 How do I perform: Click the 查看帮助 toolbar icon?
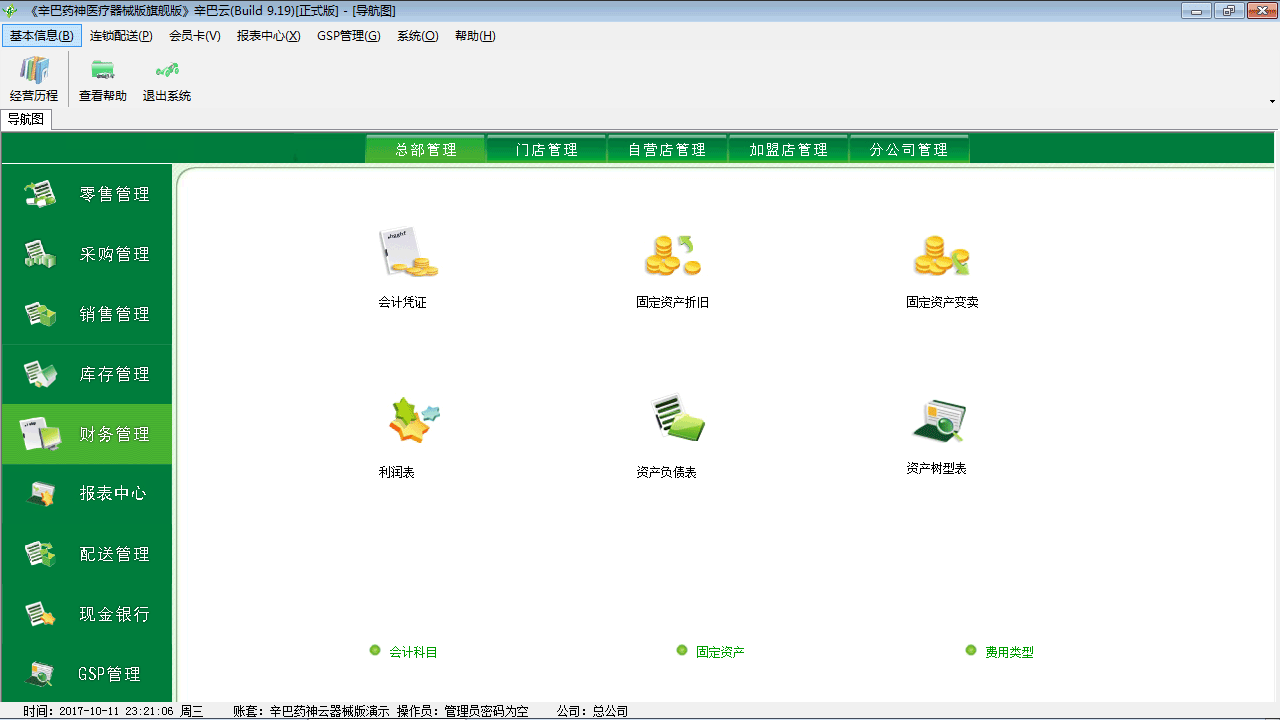103,70
